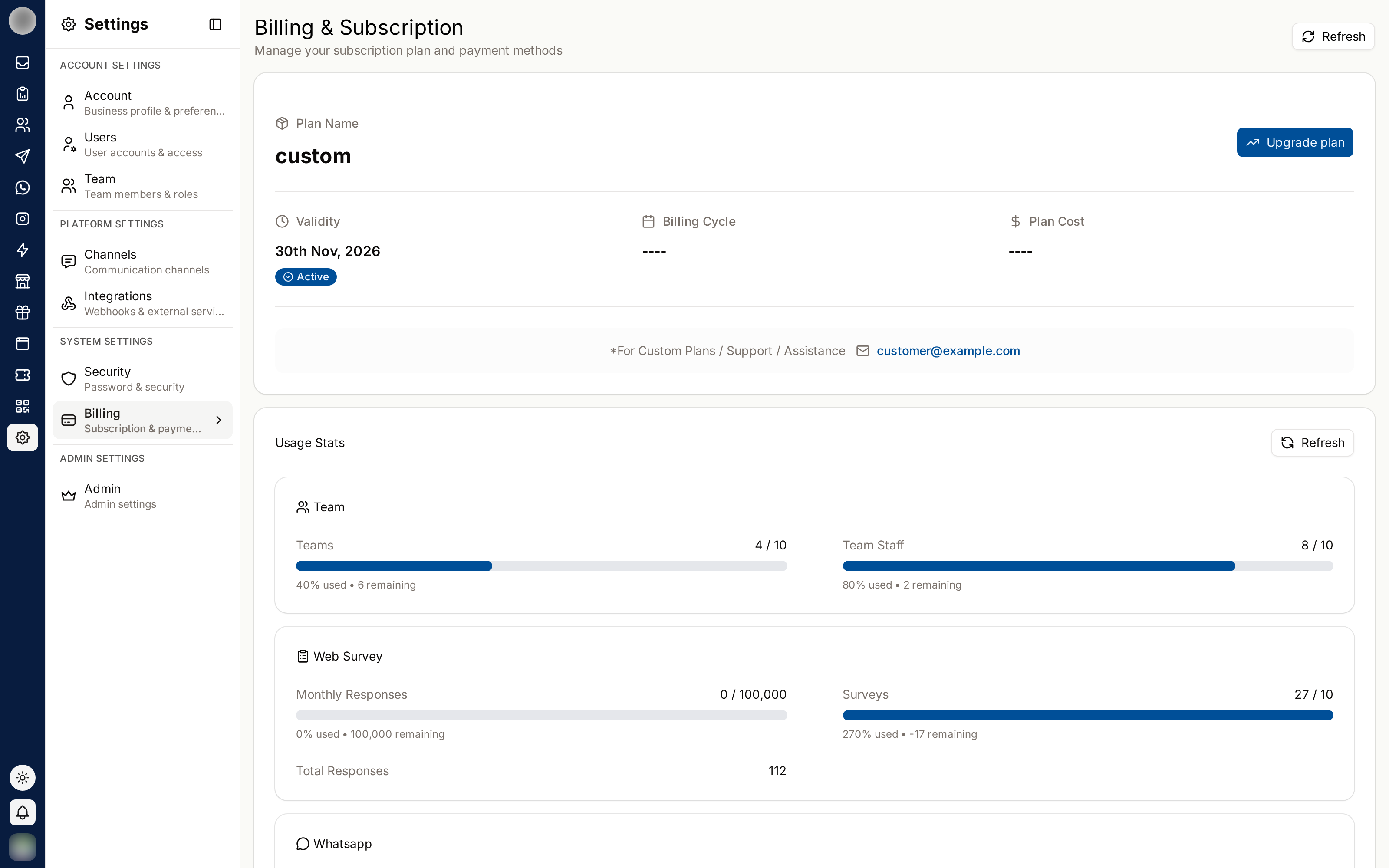Viewport: 1389px width, 868px height.
Task: Open the inbox icon in left rail
Action: pos(23,62)
